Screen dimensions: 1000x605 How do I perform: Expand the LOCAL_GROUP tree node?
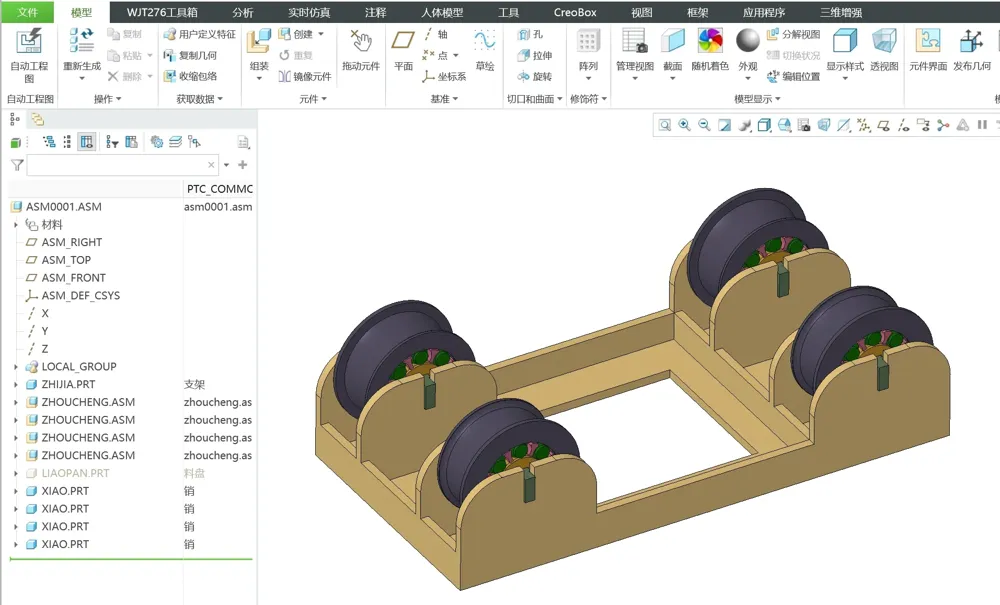tap(16, 367)
